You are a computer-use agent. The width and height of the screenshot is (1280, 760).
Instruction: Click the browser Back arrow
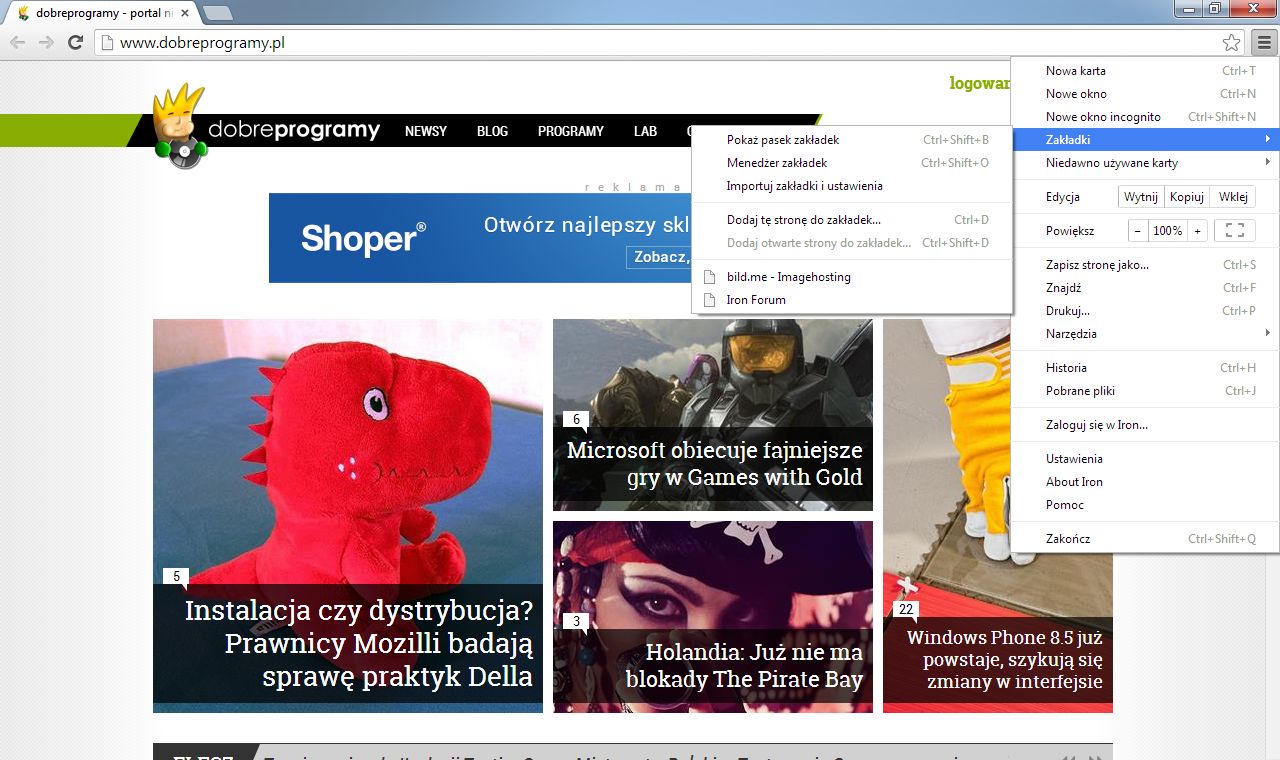[x=17, y=42]
